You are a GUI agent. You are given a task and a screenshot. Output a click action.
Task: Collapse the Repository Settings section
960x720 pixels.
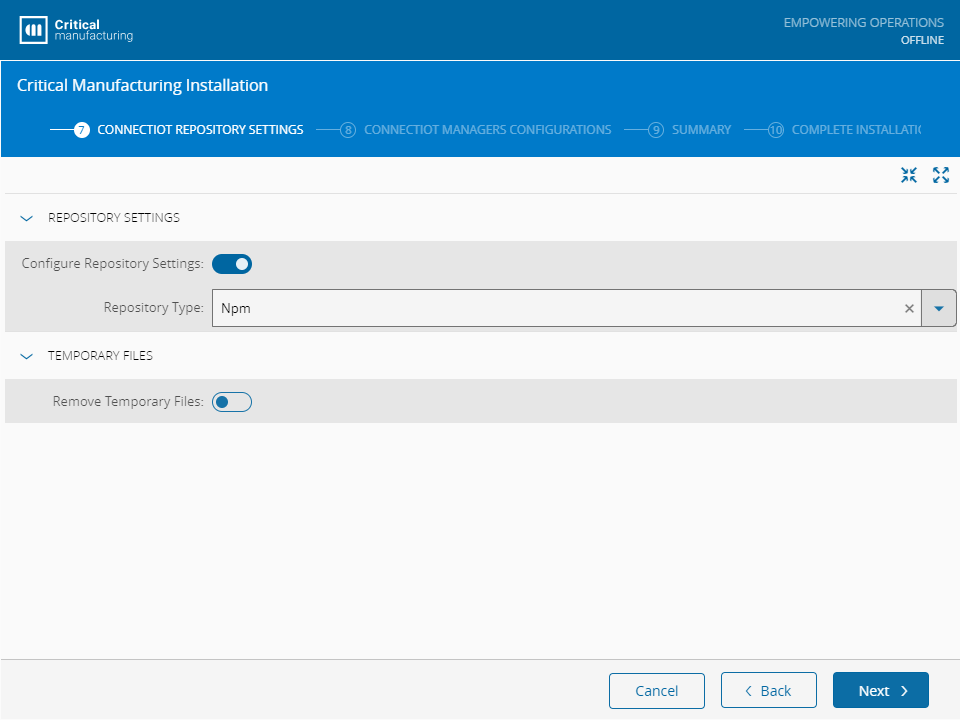click(x=27, y=218)
